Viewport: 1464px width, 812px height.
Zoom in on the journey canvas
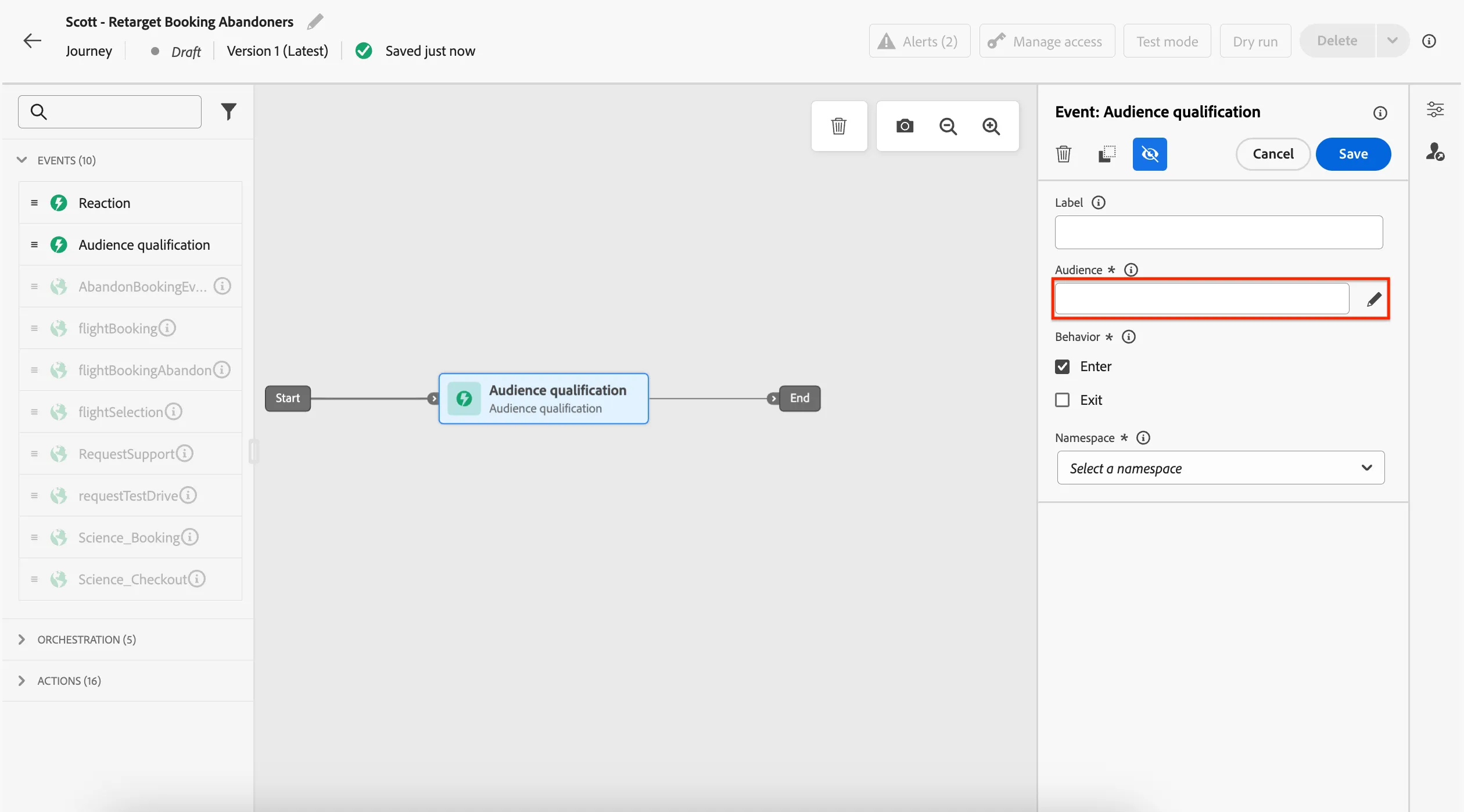[x=991, y=126]
